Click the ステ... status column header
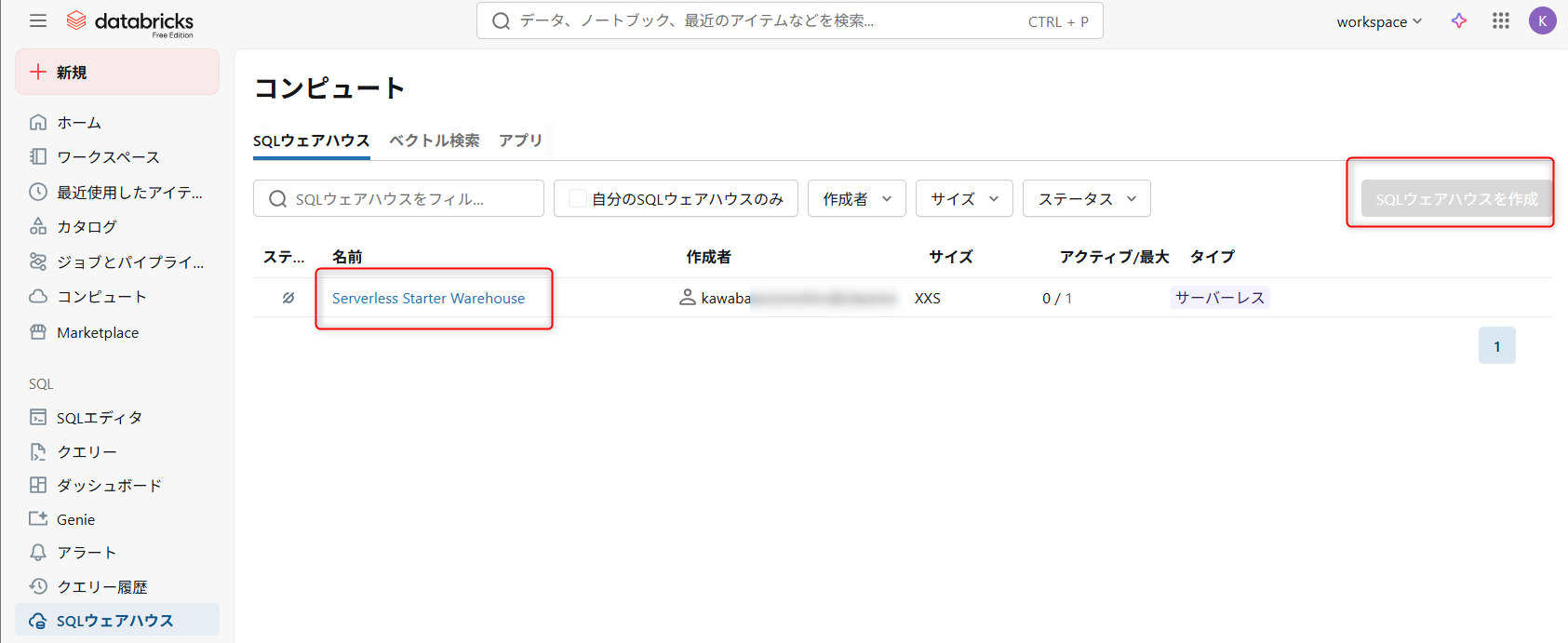Image resolution: width=1568 pixels, height=643 pixels. point(284,257)
